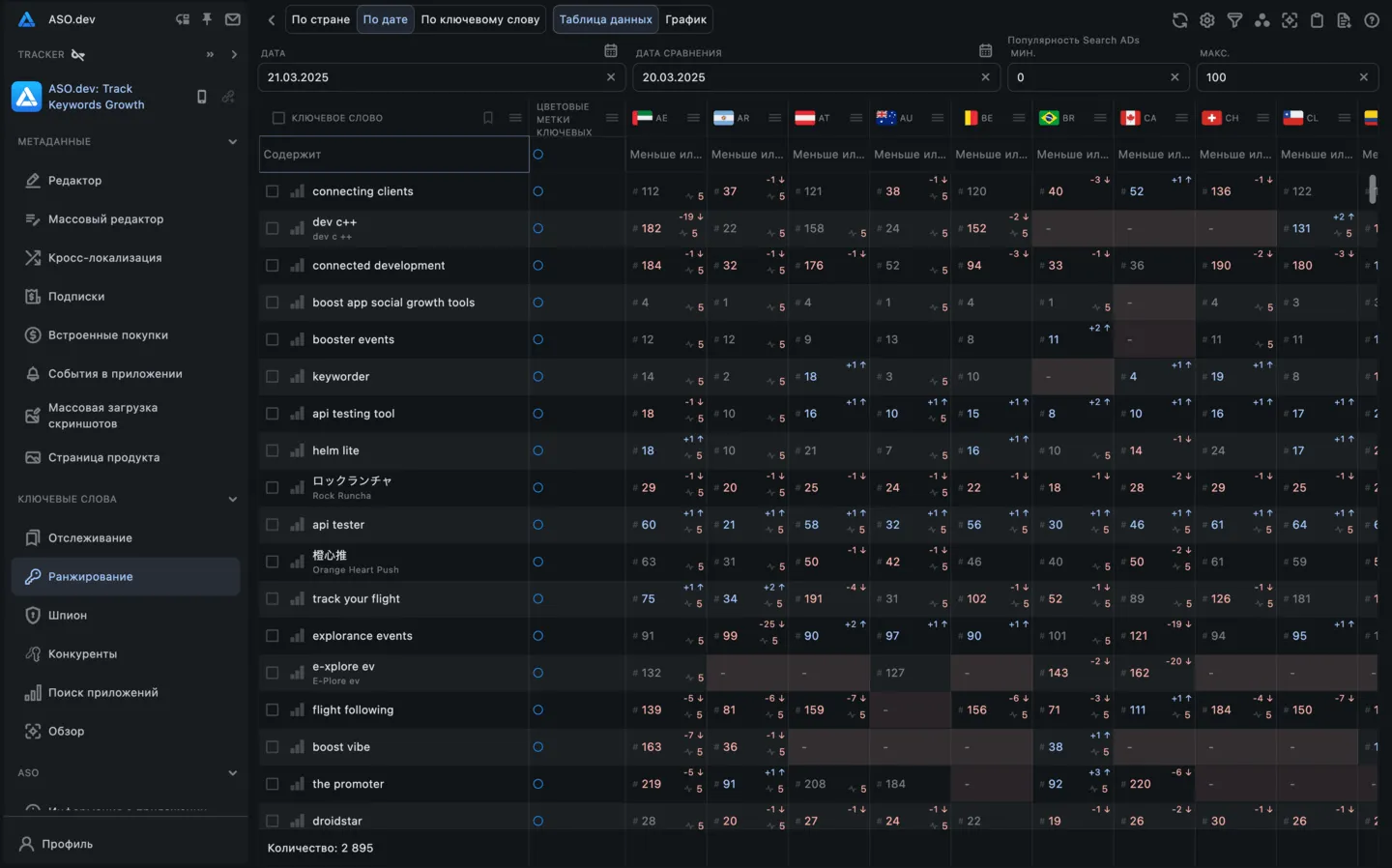This screenshot has height=868, width=1392.
Task: Click the mail envelope icon in sidebar
Action: tap(233, 19)
